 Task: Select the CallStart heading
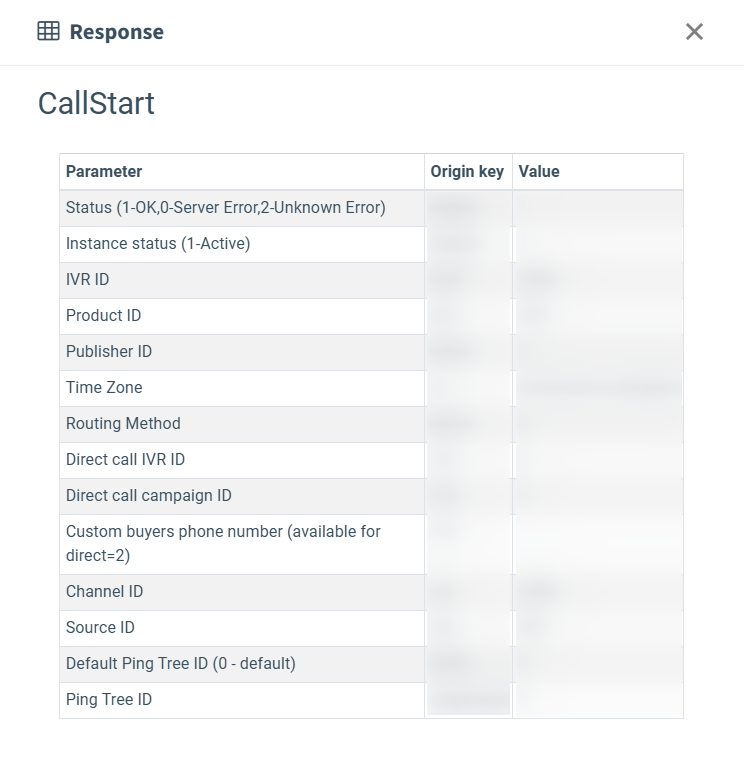pos(96,103)
